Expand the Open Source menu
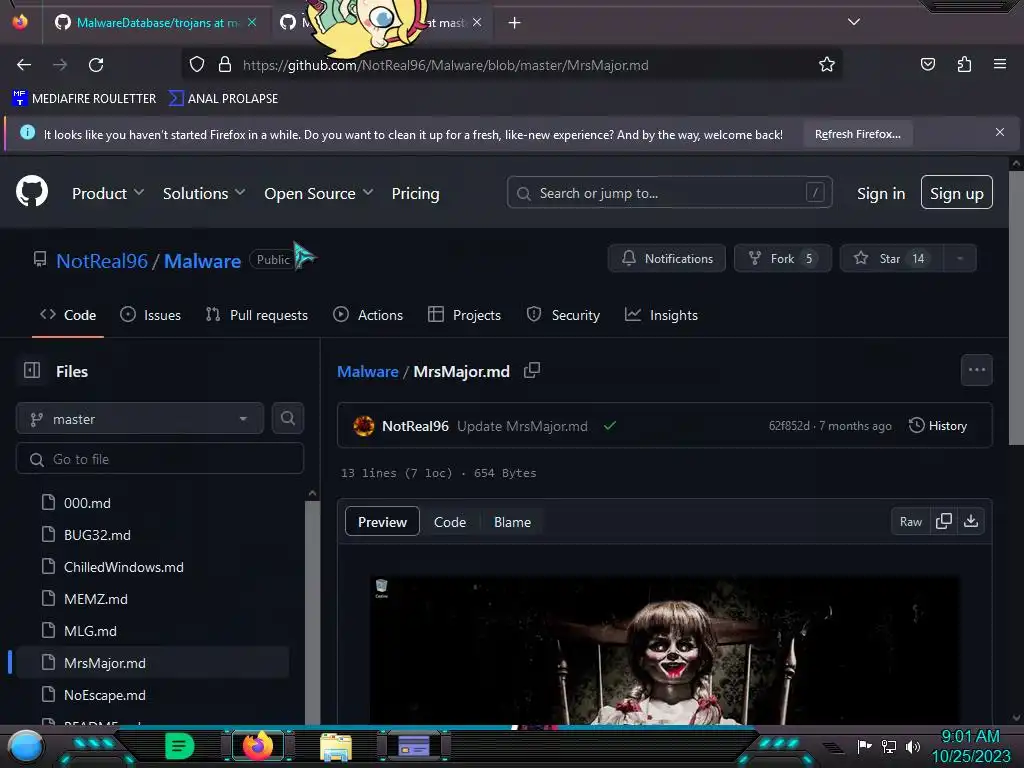Viewport: 1024px width, 768px height. (319, 193)
